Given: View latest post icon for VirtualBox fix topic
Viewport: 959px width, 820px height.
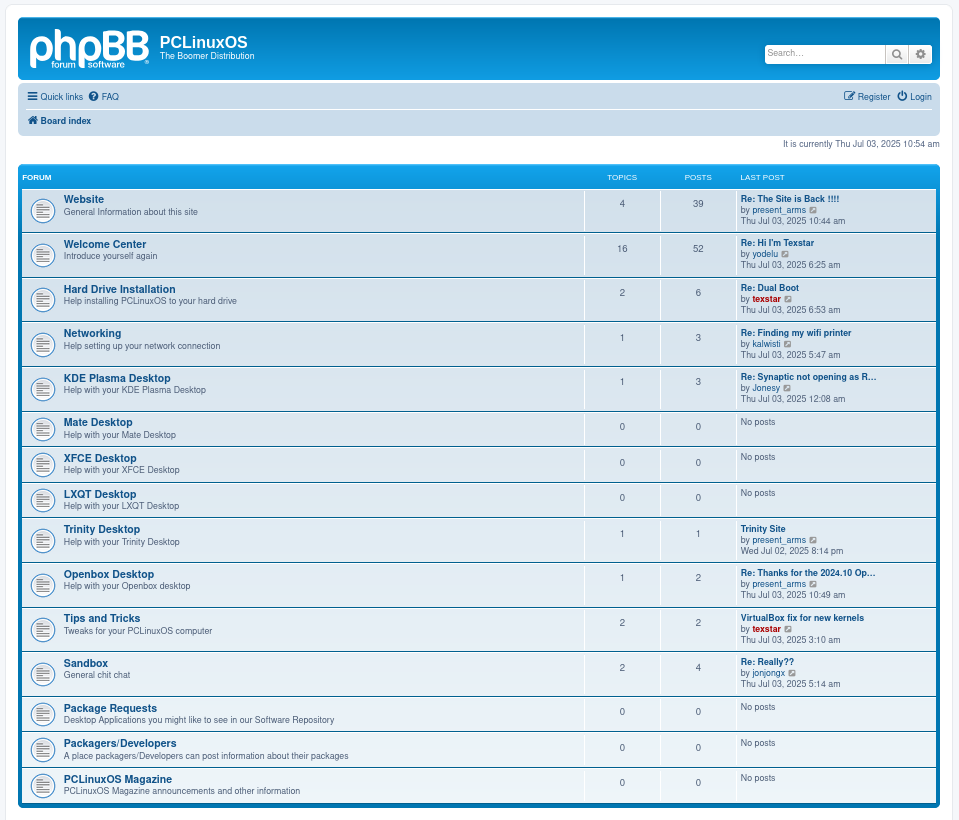Looking at the screenshot, I should pos(788,629).
